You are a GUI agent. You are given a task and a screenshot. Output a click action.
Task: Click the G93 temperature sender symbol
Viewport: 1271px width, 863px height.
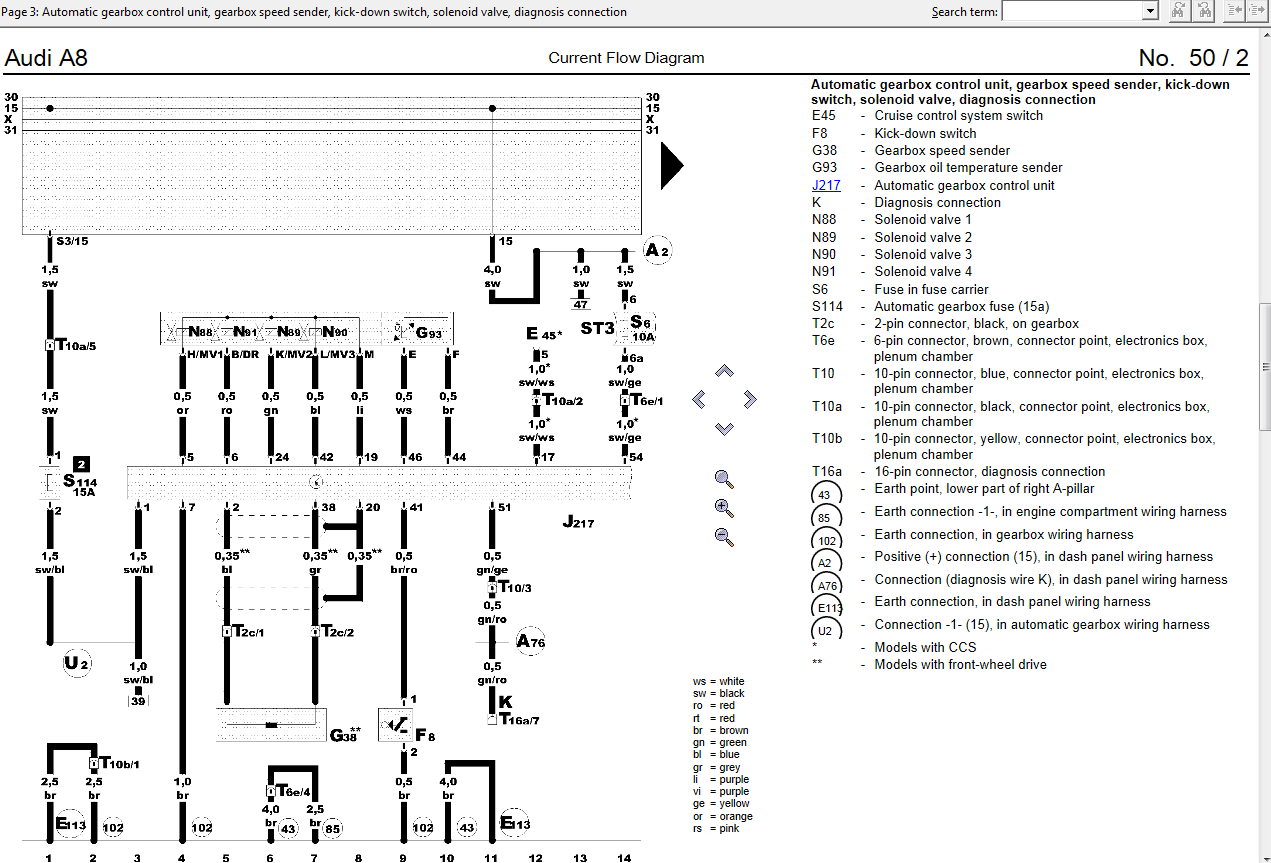[x=417, y=331]
